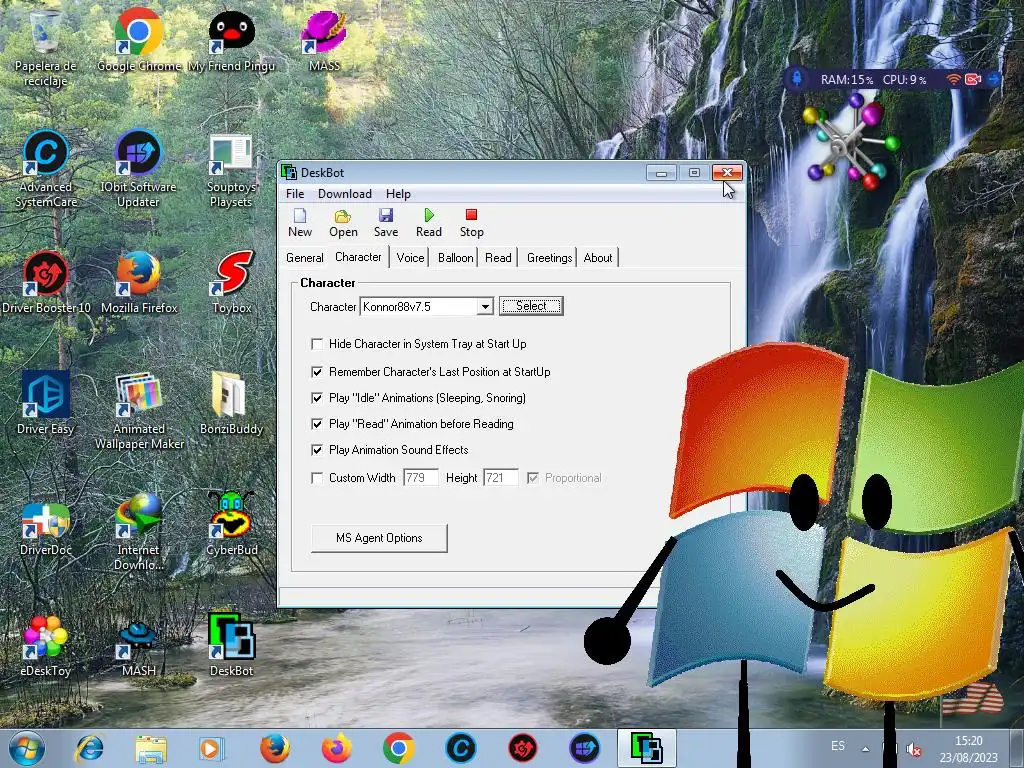The width and height of the screenshot is (1024, 768).
Task: Select the Driver Easy desktop icon
Action: (45, 403)
